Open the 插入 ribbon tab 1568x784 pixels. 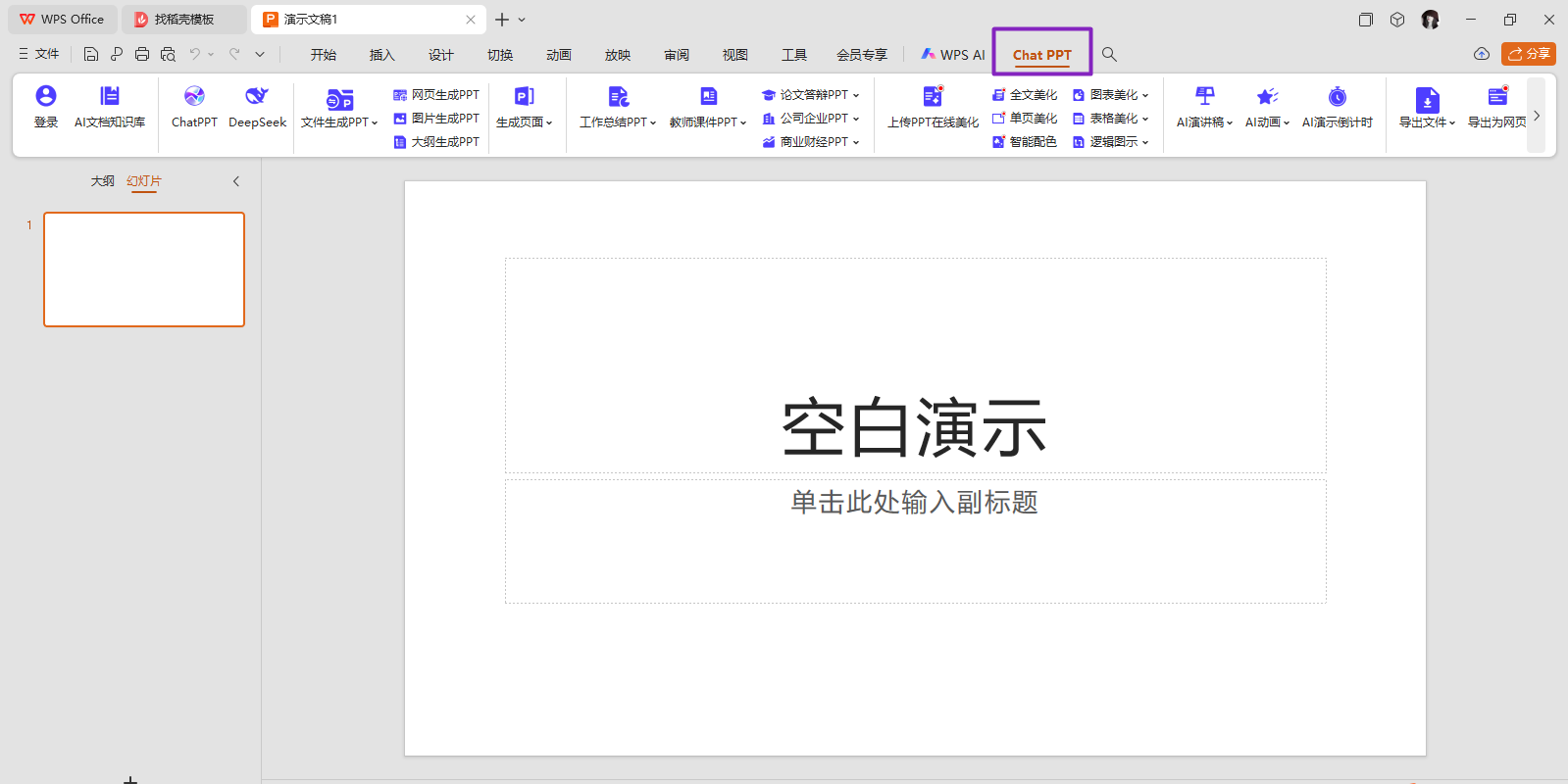(381, 55)
